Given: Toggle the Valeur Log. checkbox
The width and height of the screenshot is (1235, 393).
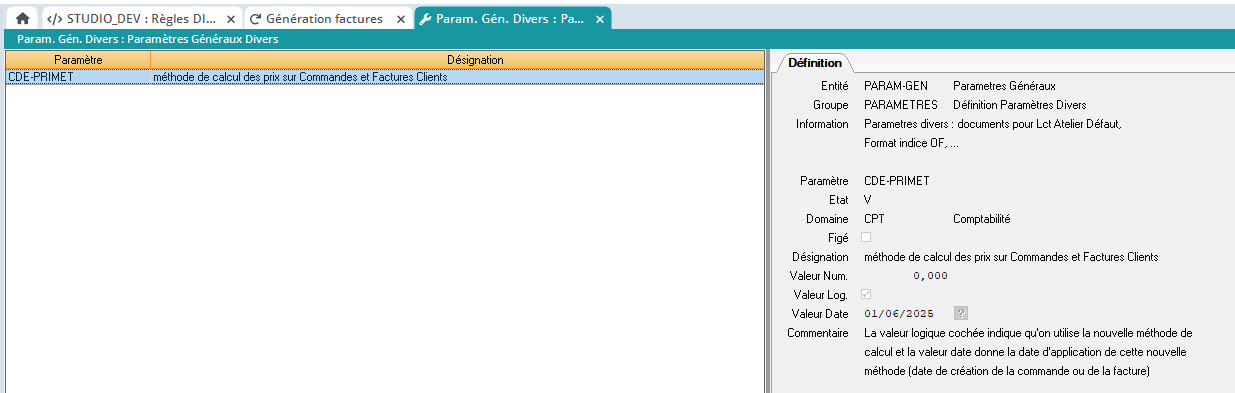Looking at the screenshot, I should click(866, 295).
